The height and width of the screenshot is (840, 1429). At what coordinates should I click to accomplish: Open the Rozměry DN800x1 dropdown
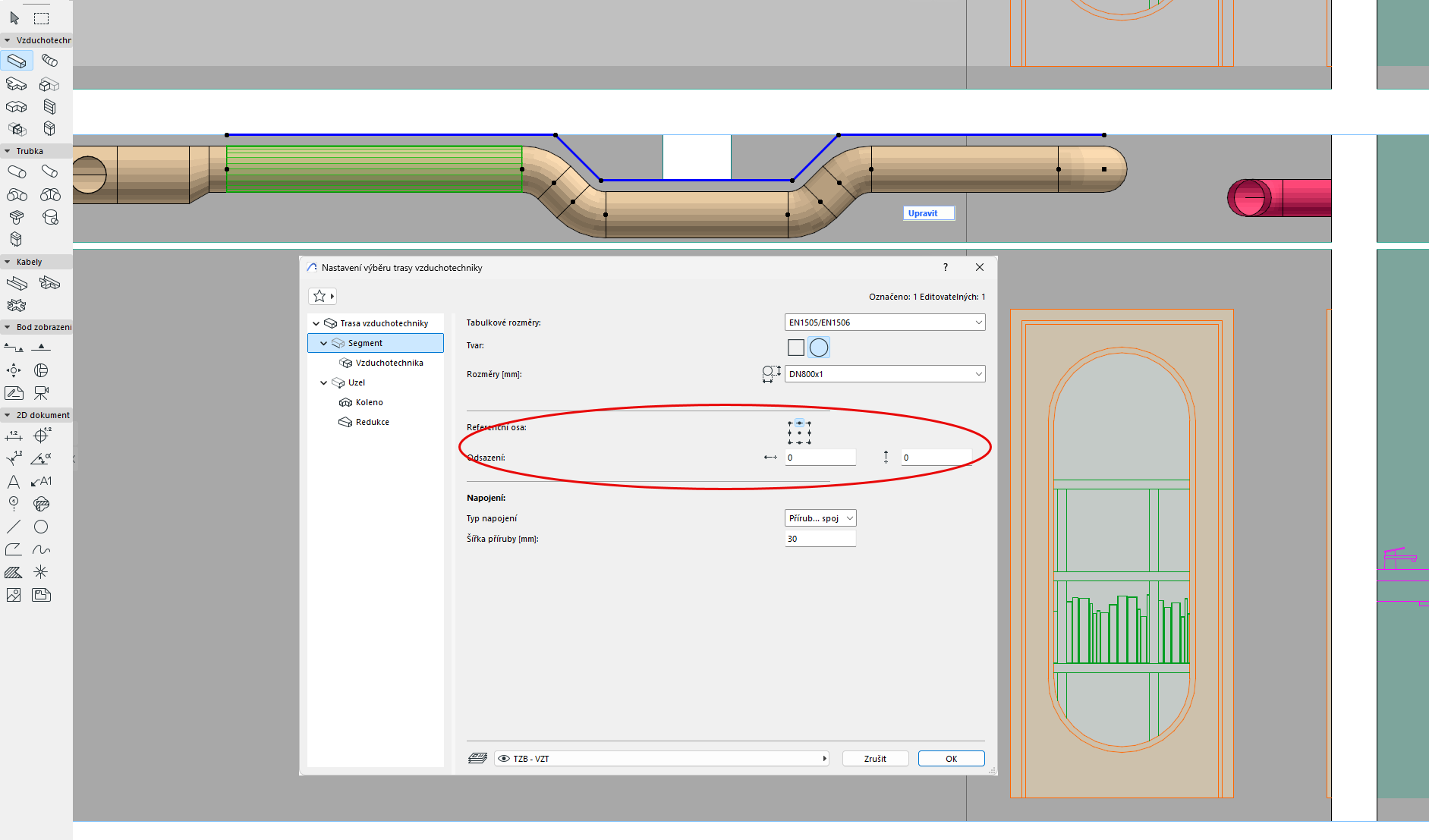tap(884, 374)
